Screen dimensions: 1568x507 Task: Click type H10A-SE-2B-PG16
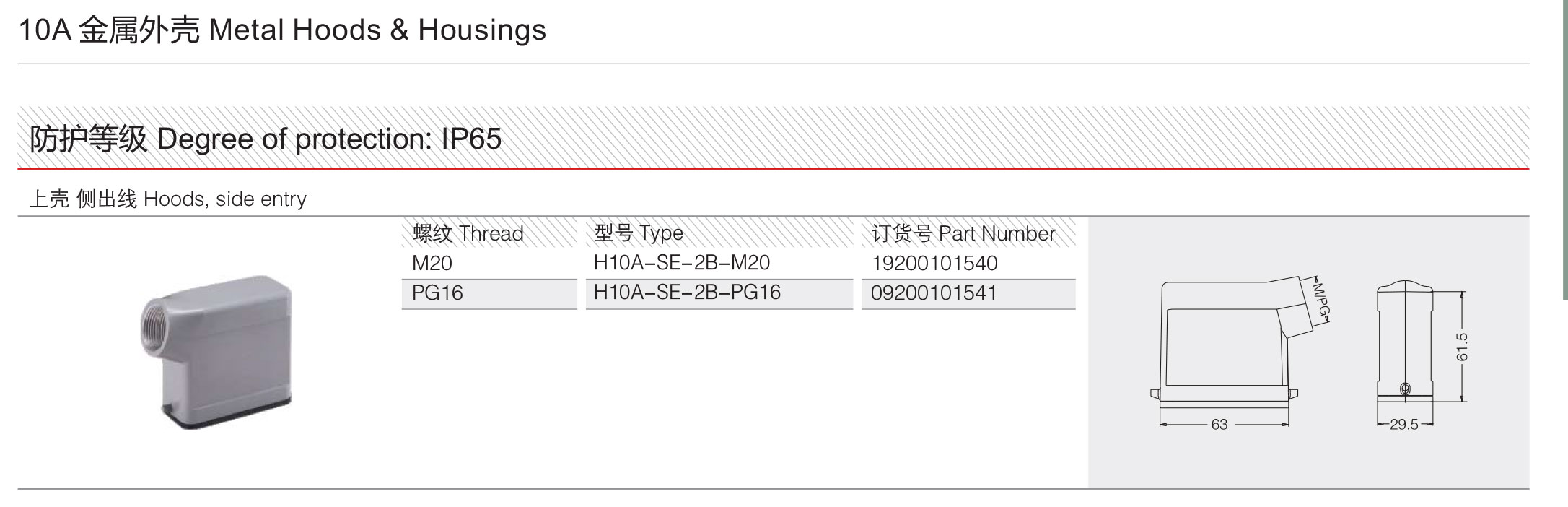coord(687,292)
